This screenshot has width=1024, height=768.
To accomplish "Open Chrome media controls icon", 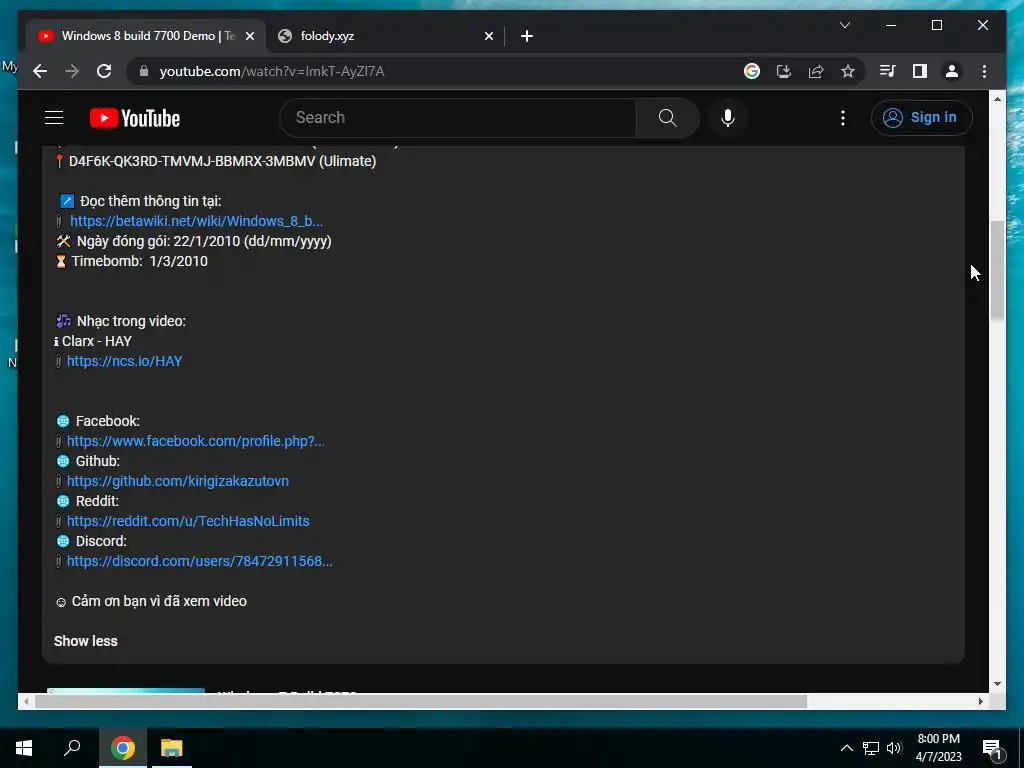I will (x=888, y=71).
